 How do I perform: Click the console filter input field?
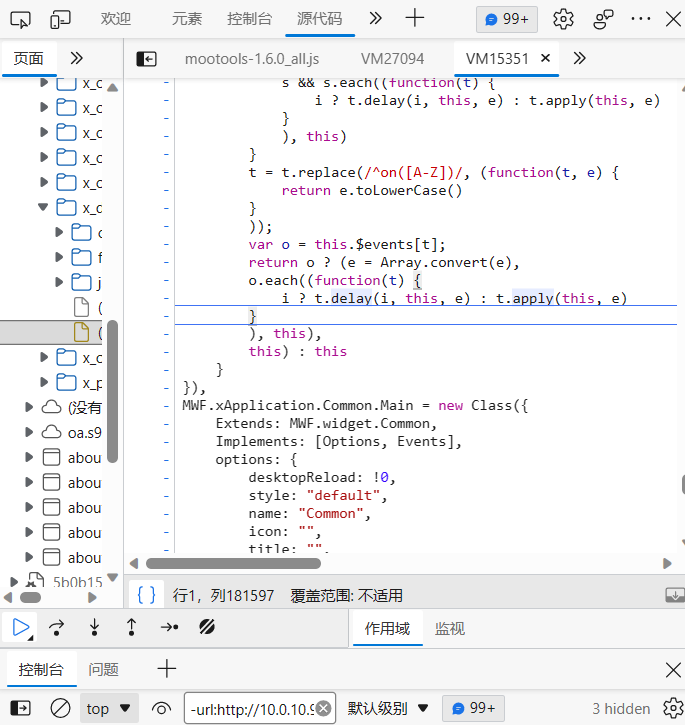(251, 708)
